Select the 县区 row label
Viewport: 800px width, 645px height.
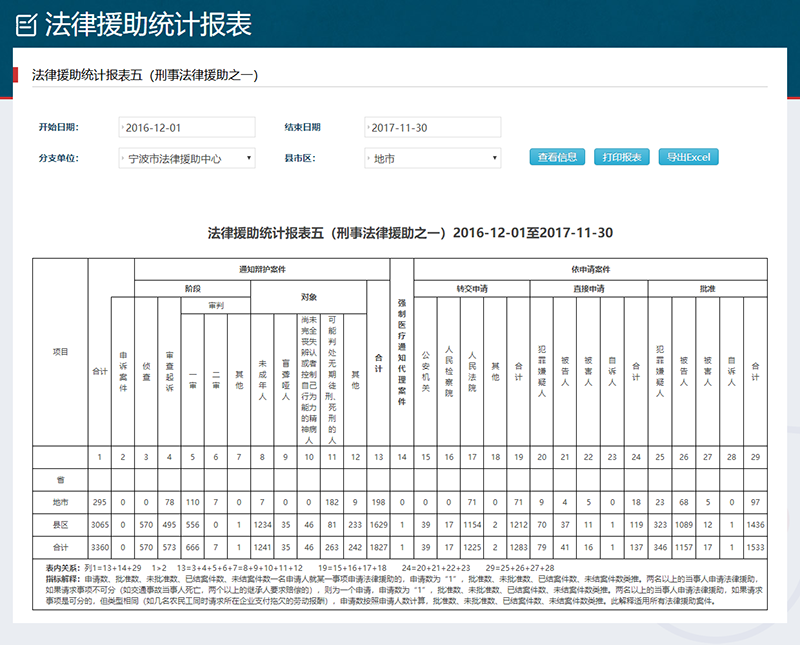[x=60, y=525]
